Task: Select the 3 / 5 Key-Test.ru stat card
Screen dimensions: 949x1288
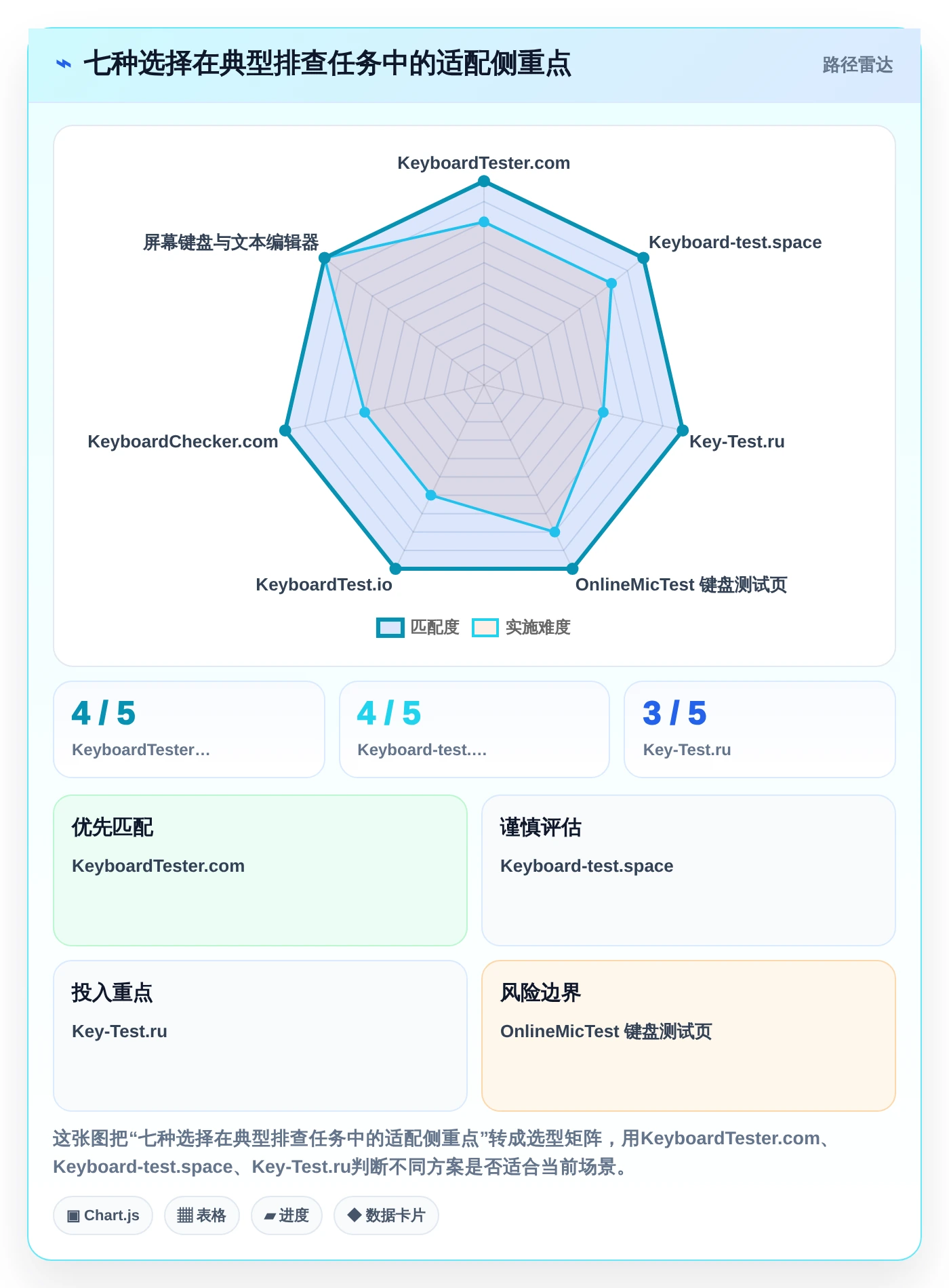Action: pos(760,729)
